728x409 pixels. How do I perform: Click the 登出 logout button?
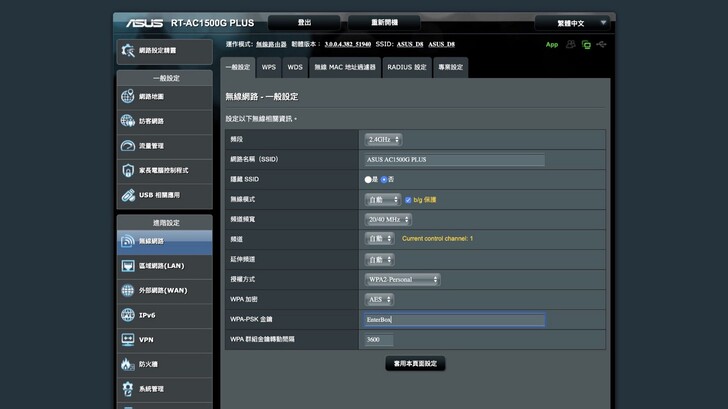pos(304,22)
